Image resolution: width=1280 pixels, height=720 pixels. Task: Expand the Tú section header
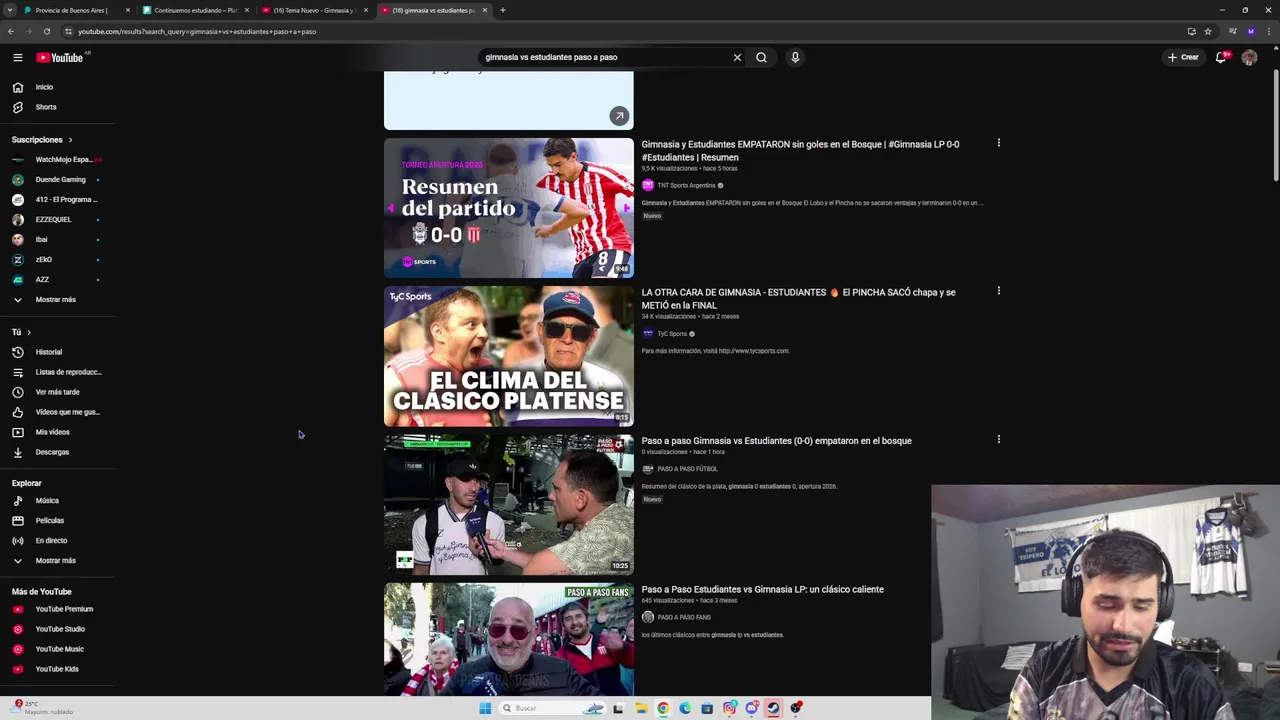21,332
